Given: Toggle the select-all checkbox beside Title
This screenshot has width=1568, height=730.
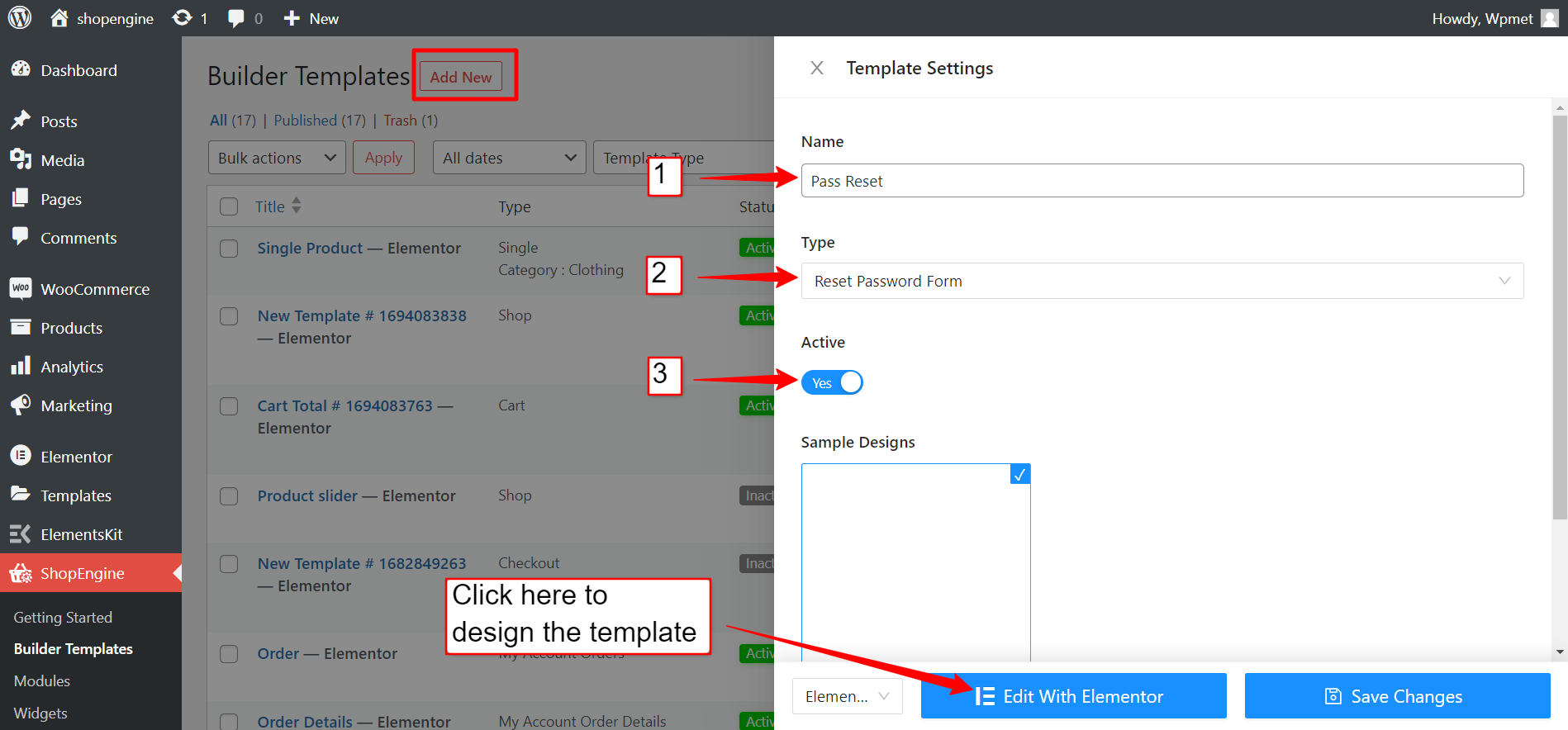Looking at the screenshot, I should point(229,206).
